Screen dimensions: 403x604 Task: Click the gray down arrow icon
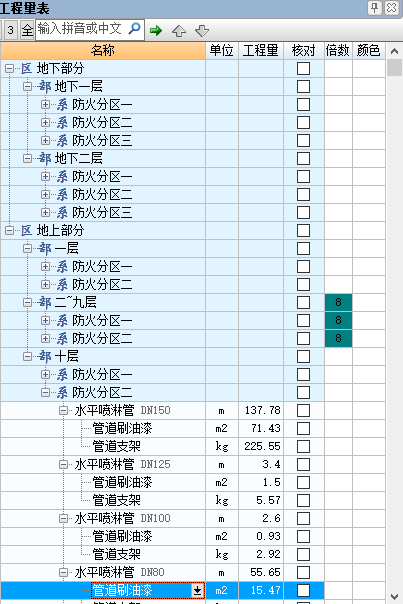pos(202,30)
